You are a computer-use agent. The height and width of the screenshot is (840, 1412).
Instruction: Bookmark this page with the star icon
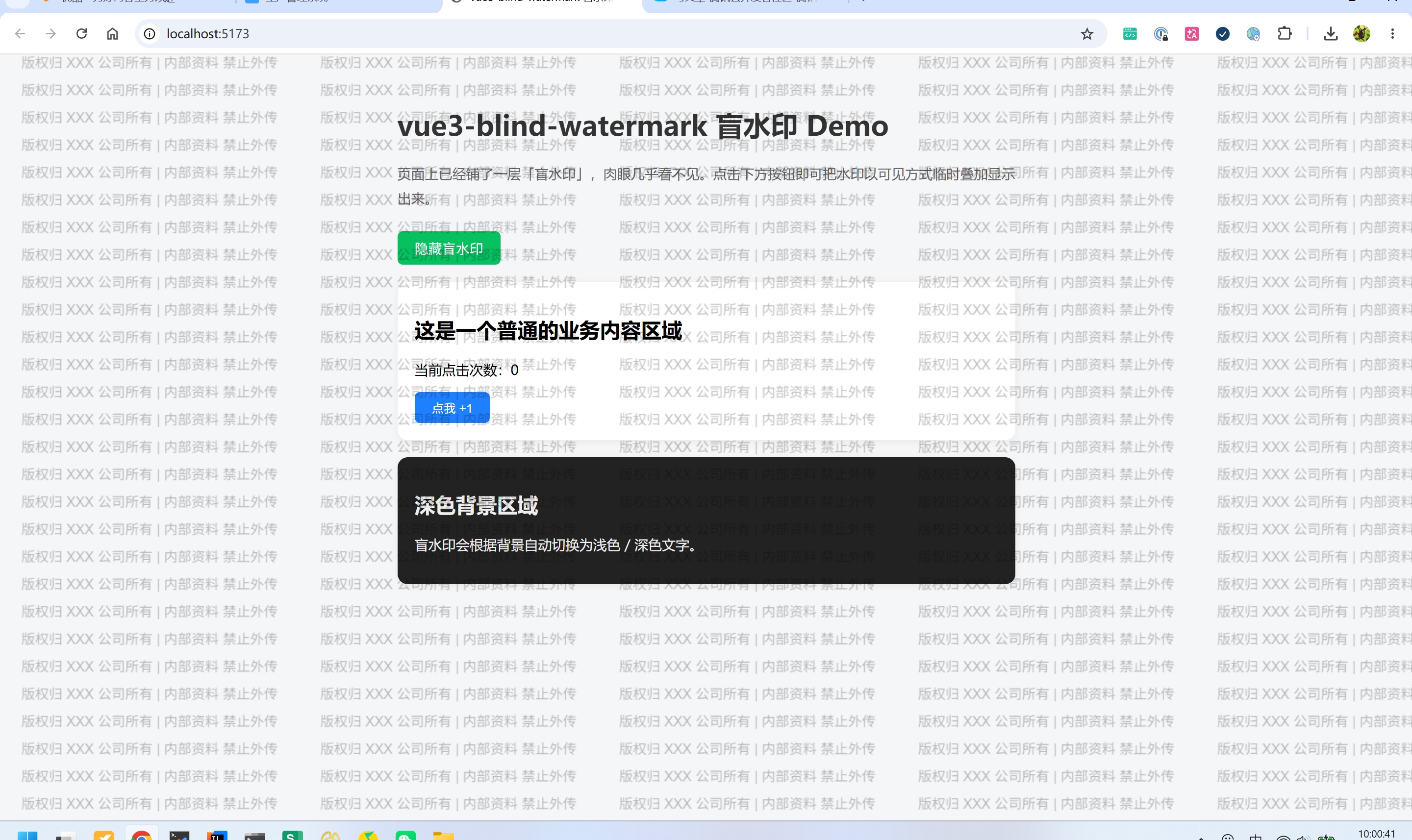(1086, 34)
